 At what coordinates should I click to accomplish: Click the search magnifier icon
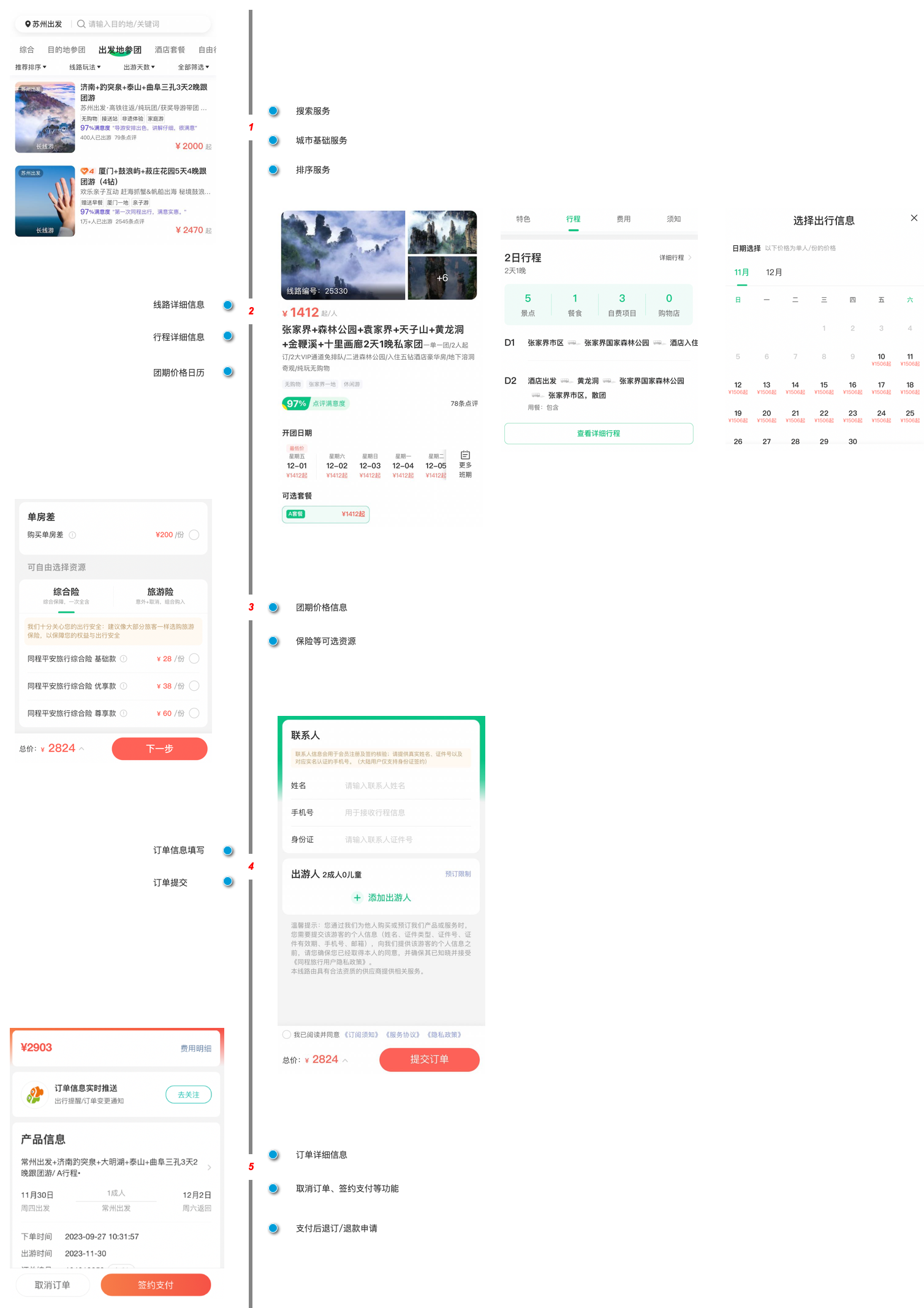(81, 25)
